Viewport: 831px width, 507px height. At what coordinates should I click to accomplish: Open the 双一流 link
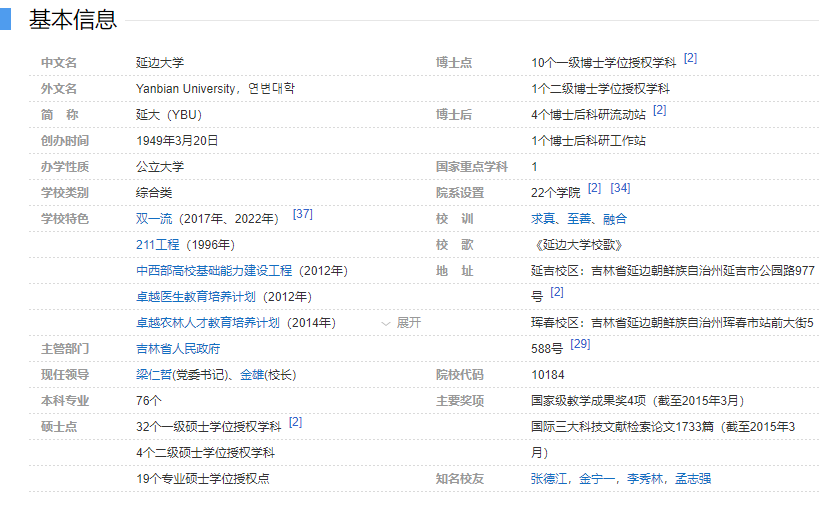[x=156, y=219]
